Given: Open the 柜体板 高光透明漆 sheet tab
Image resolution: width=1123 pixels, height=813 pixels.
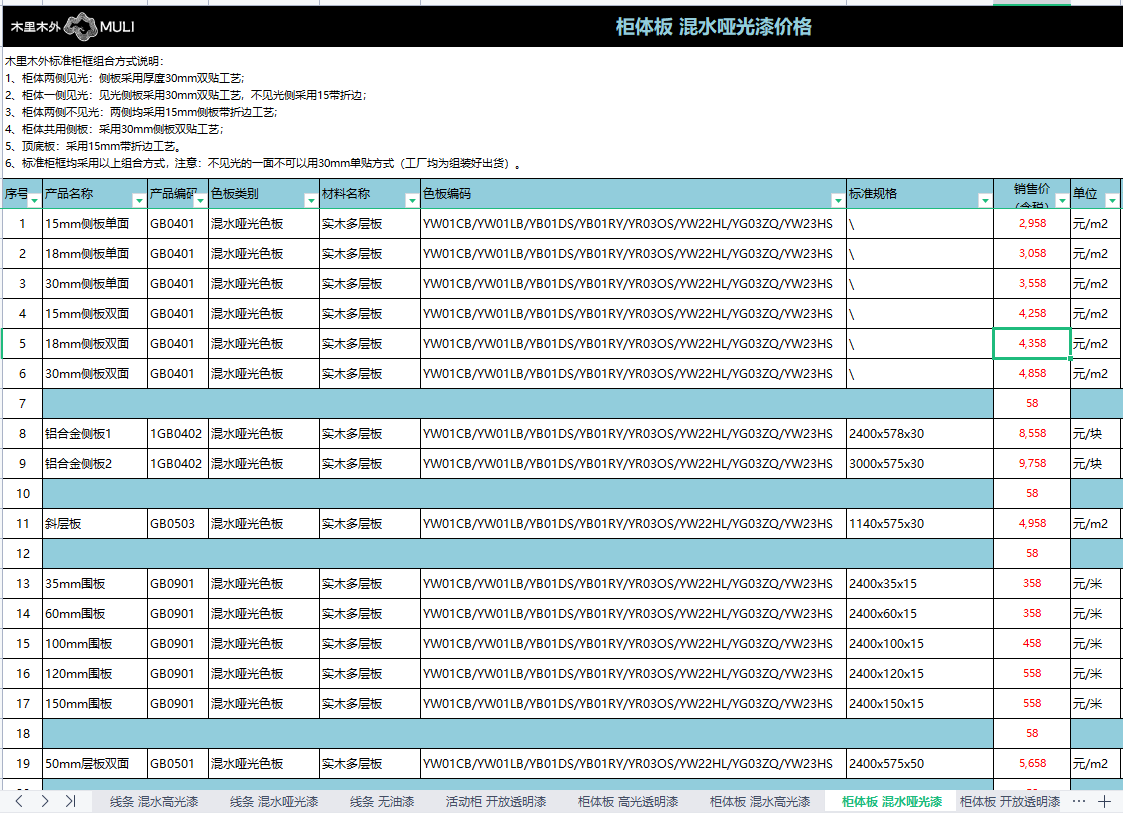Looking at the screenshot, I should (627, 801).
